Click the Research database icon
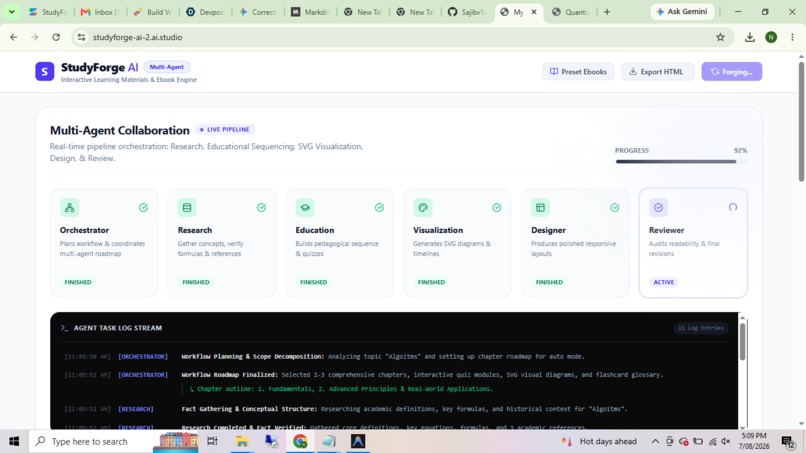 click(x=187, y=208)
